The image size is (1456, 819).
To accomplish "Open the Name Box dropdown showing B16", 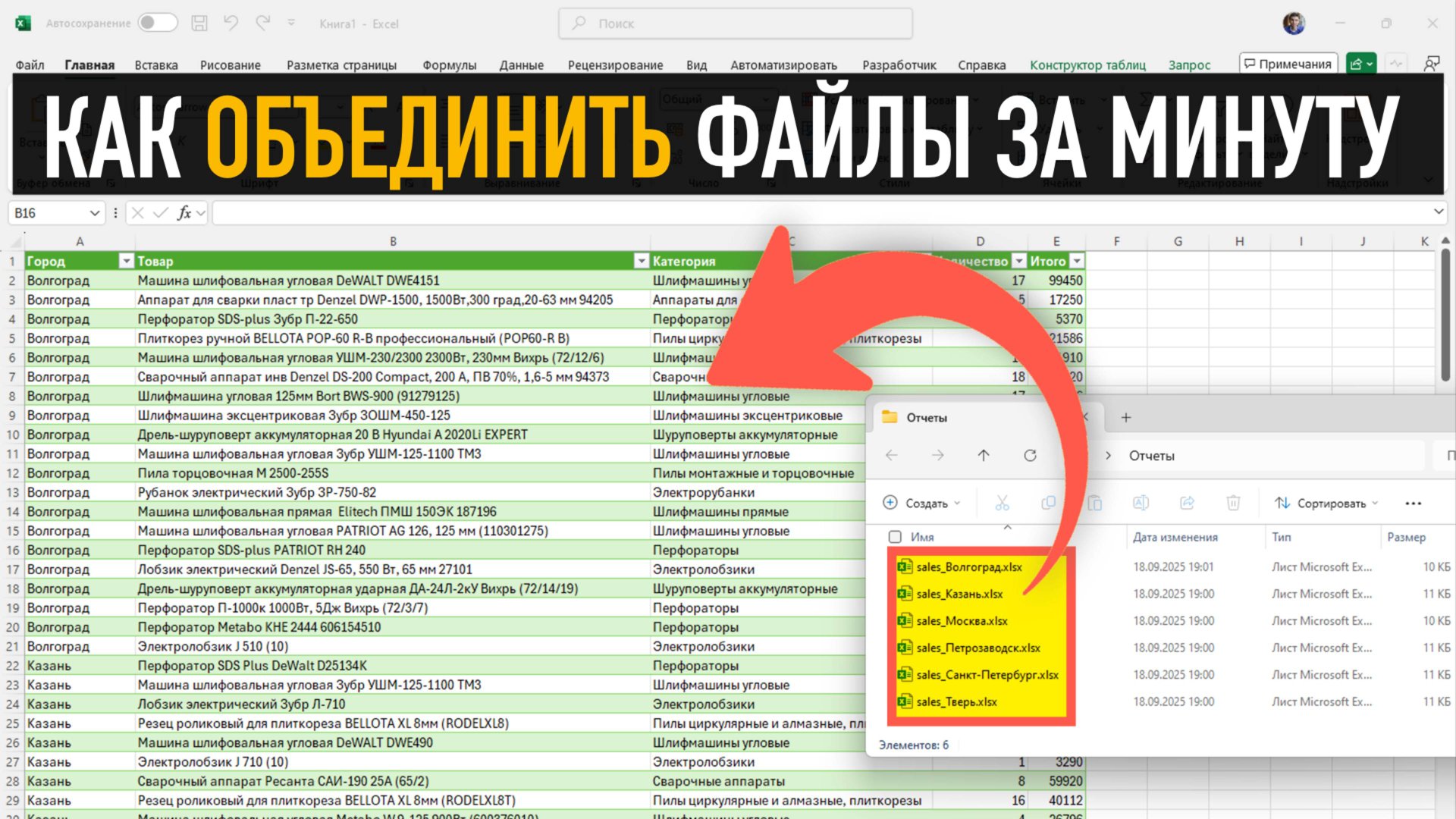I will click(x=96, y=212).
